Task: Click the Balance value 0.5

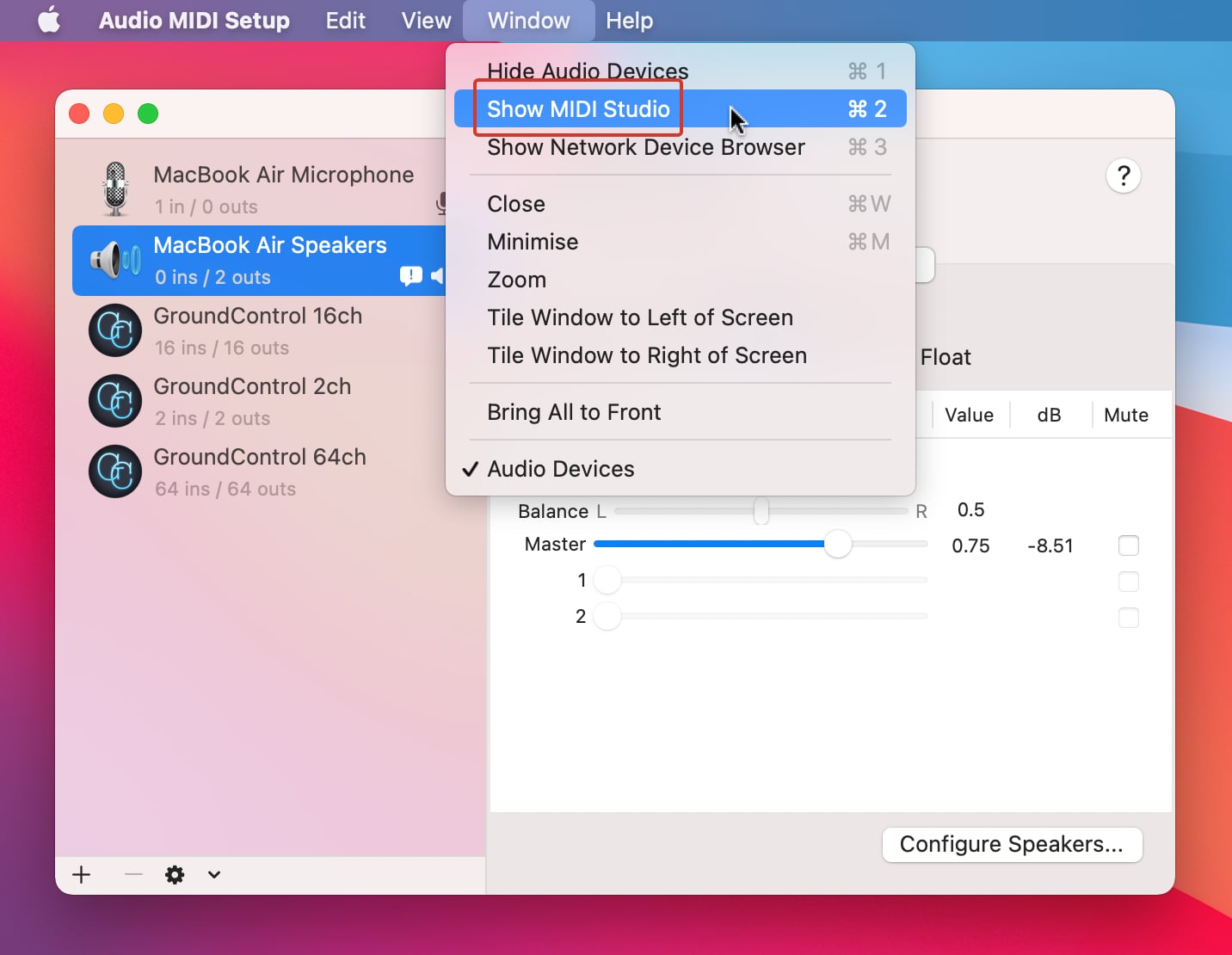Action: click(970, 509)
